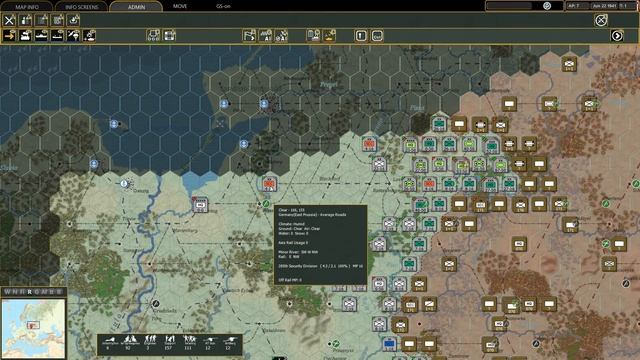Toggle the W filter letter above the minimap
Screen dimensions: 640x360
point(7,292)
